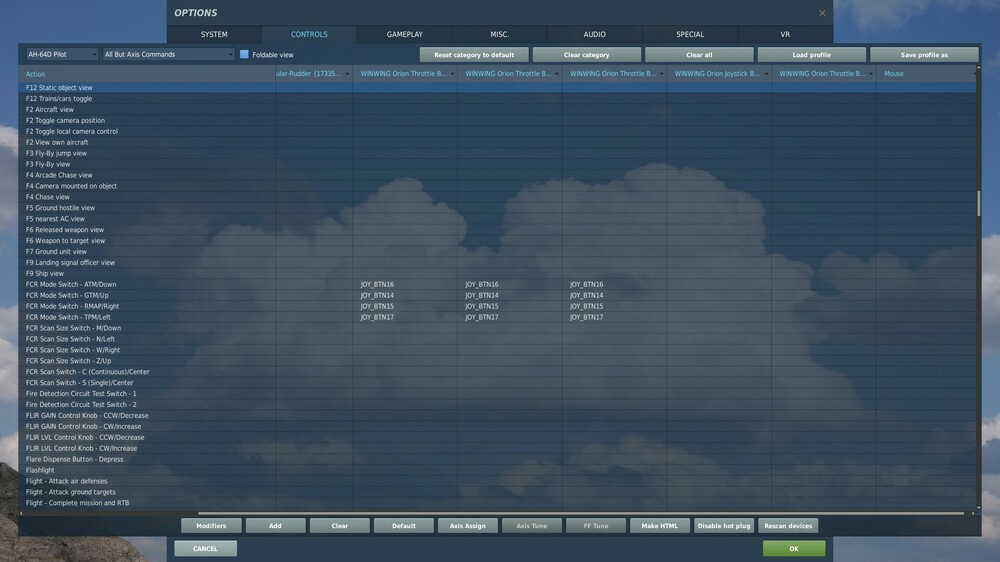1000x562 pixels.
Task: Go to the MISC. tab
Action: pos(499,34)
